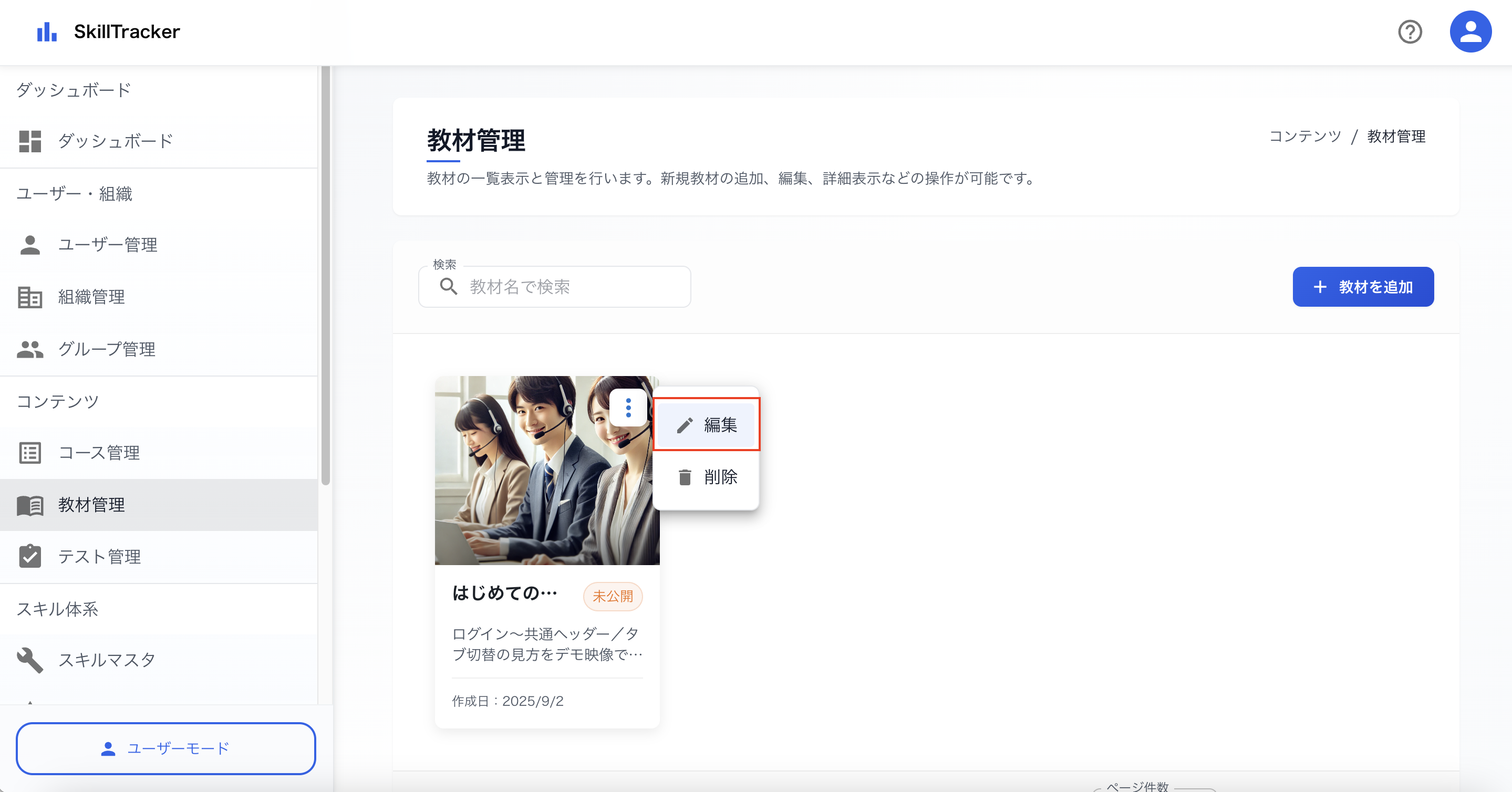1512x792 pixels.
Task: Go to スキルマスタ sidebar item
Action: [x=106, y=660]
